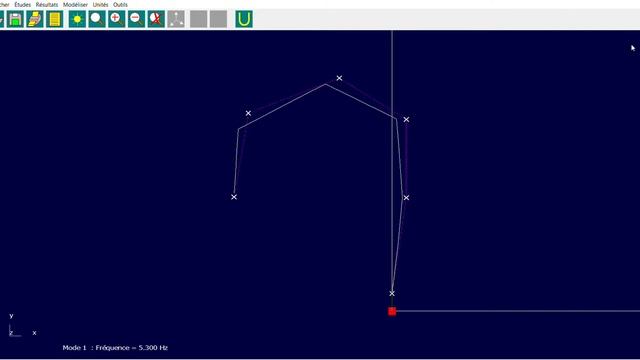640x360 pixels.
Task: Click the zoom out minus magnifier
Action: point(136,19)
